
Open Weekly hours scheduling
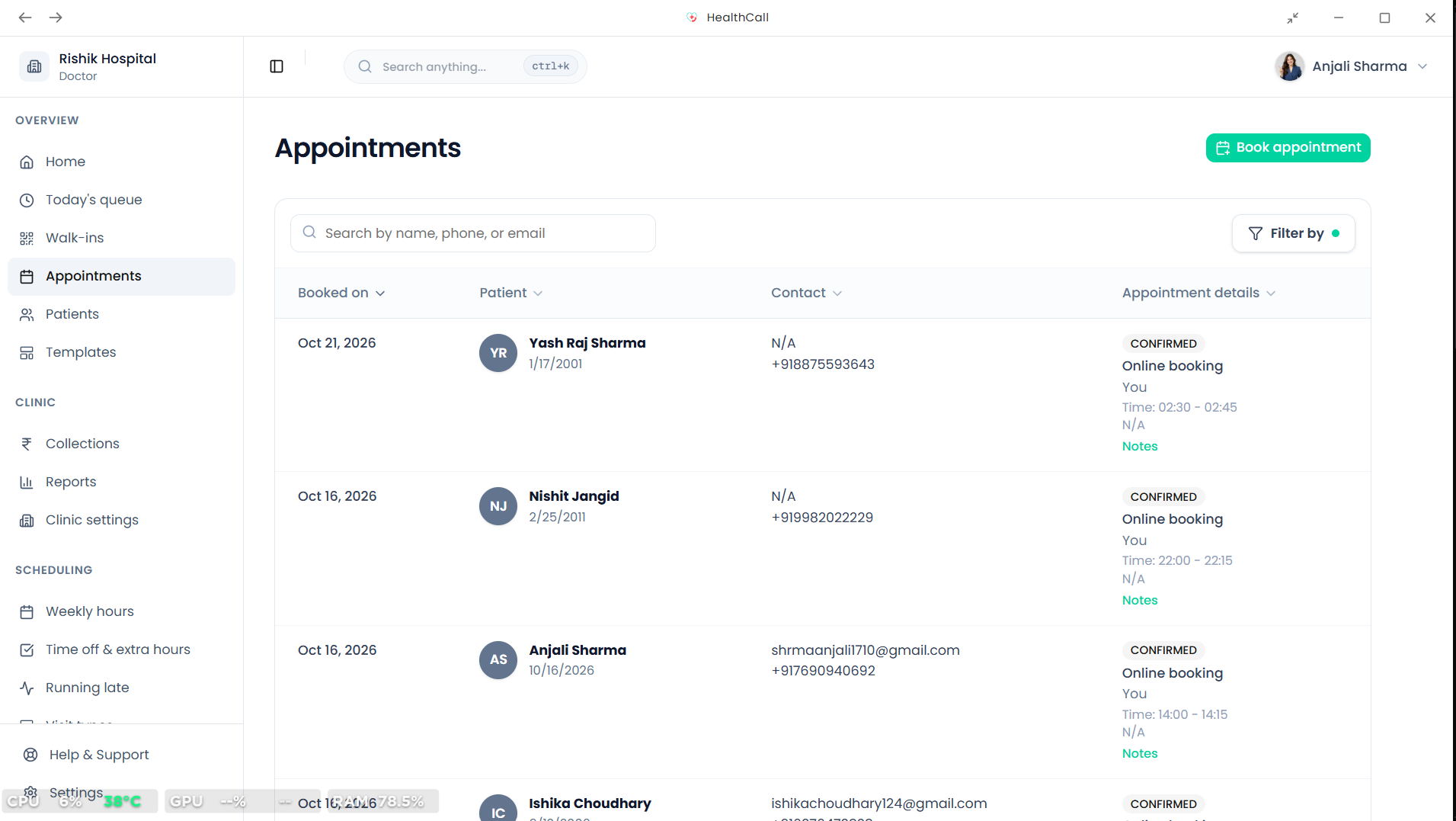tap(121, 611)
